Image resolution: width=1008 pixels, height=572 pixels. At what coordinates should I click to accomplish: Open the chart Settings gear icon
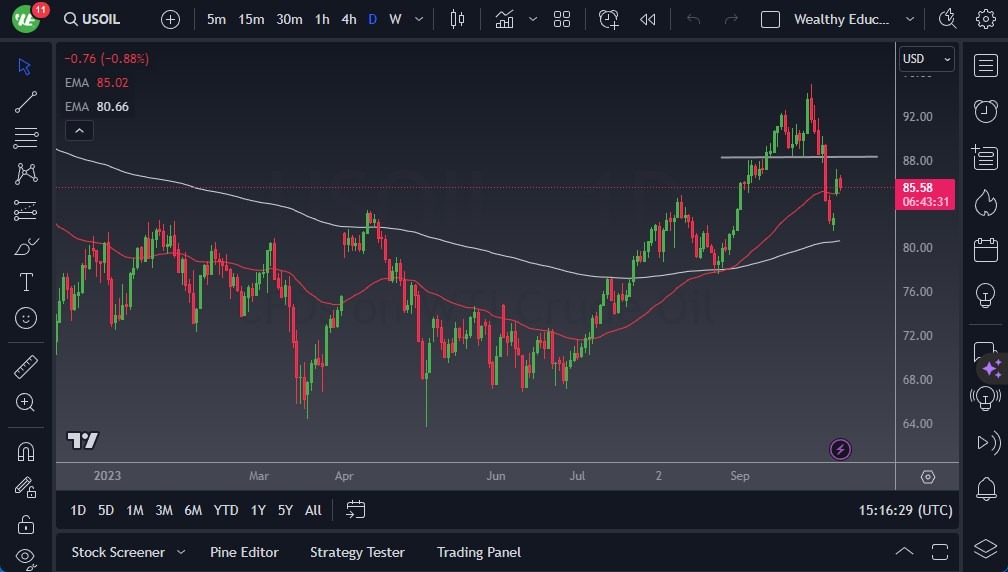(985, 19)
